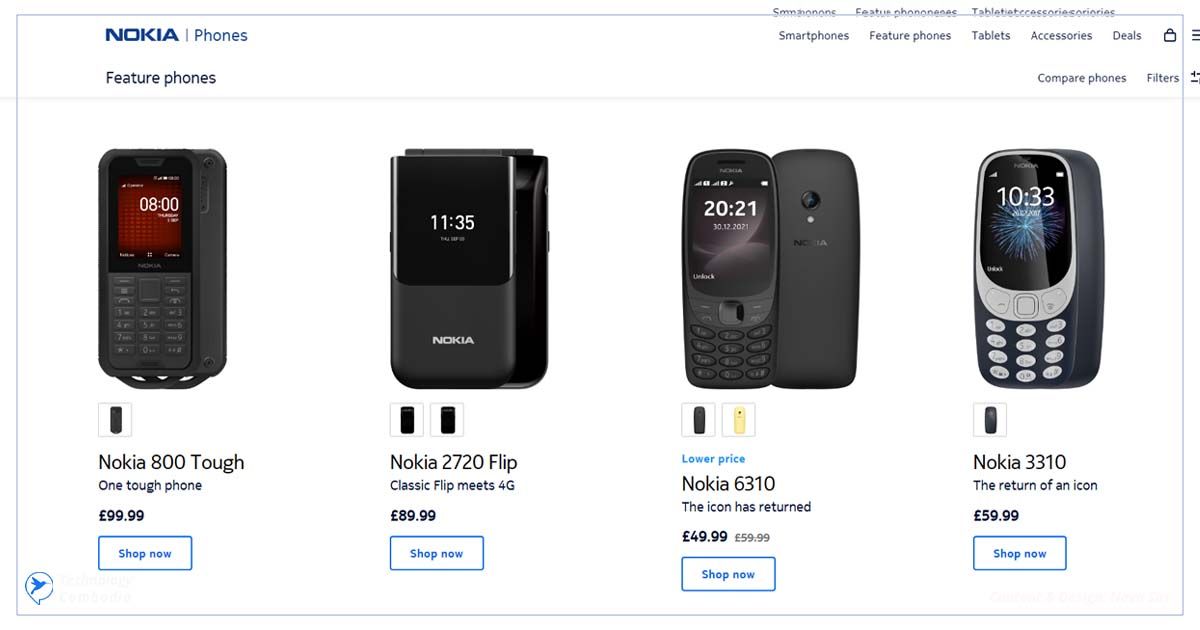The image size is (1200, 630).
Task: Choose the Nokia 800 Tough color thumbnail
Action: click(115, 420)
